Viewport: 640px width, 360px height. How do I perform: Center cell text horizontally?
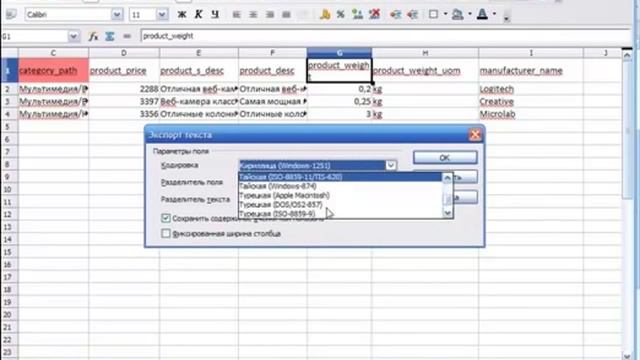[253, 15]
